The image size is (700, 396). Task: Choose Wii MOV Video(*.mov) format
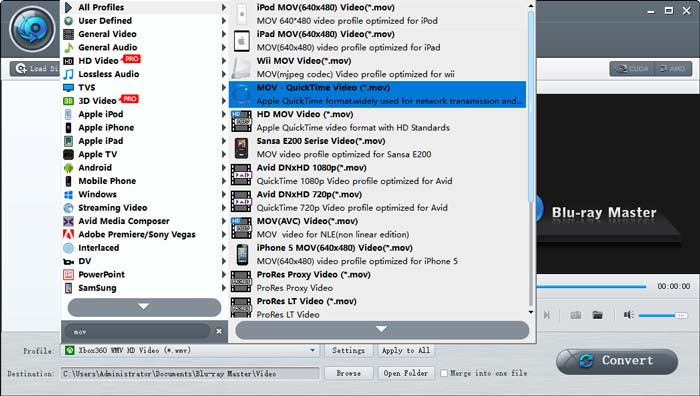tap(377, 67)
